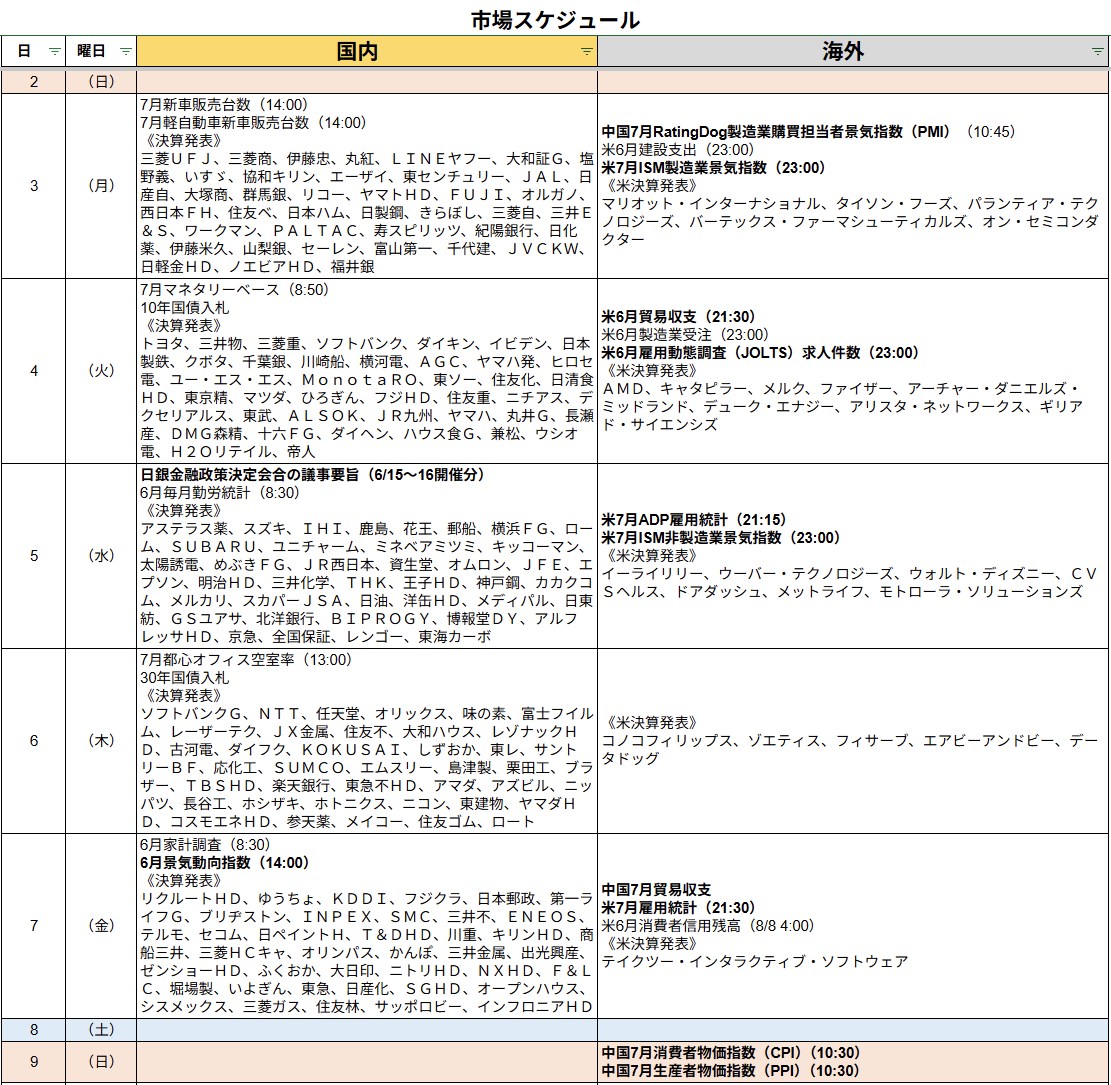
Task: Select the (月) weekday cell
Action: 101,186
